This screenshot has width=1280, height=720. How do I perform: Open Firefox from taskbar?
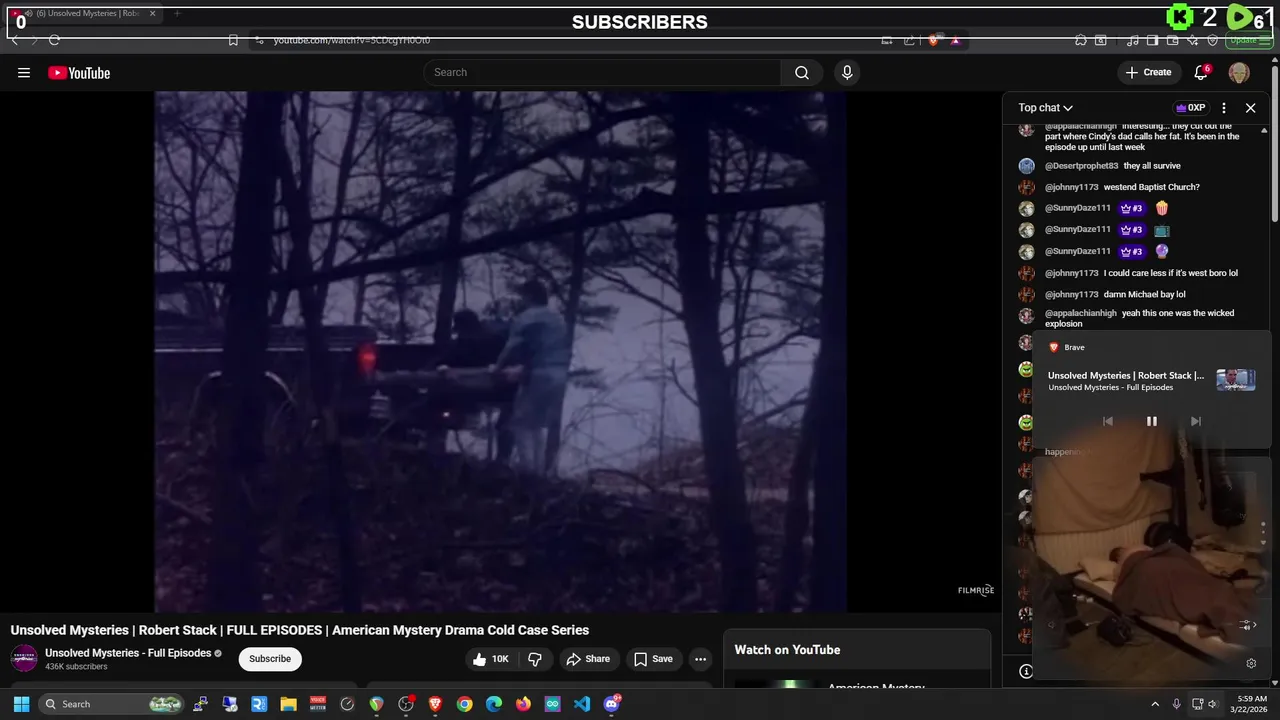pos(523,704)
